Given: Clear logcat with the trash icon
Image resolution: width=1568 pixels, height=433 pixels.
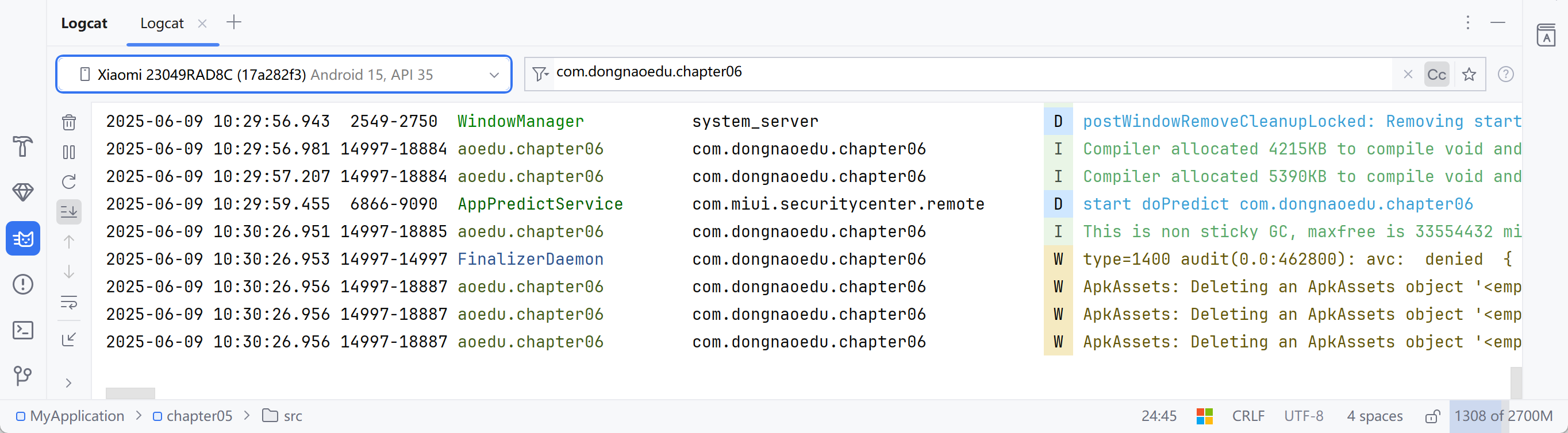Looking at the screenshot, I should [69, 122].
